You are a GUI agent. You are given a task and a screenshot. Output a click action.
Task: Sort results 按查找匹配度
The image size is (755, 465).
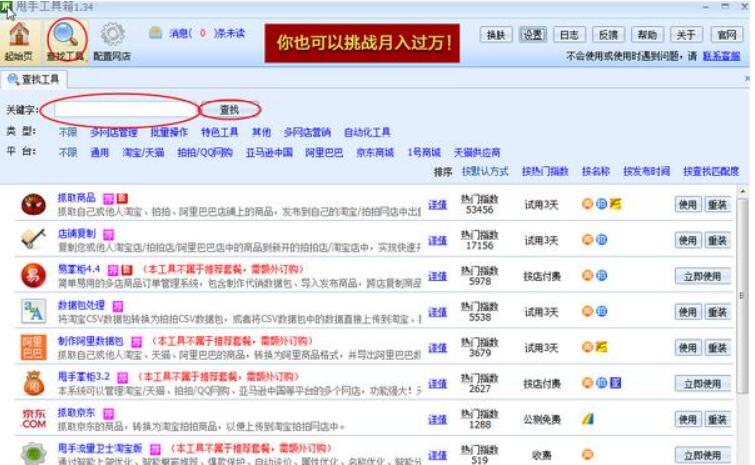tap(711, 171)
